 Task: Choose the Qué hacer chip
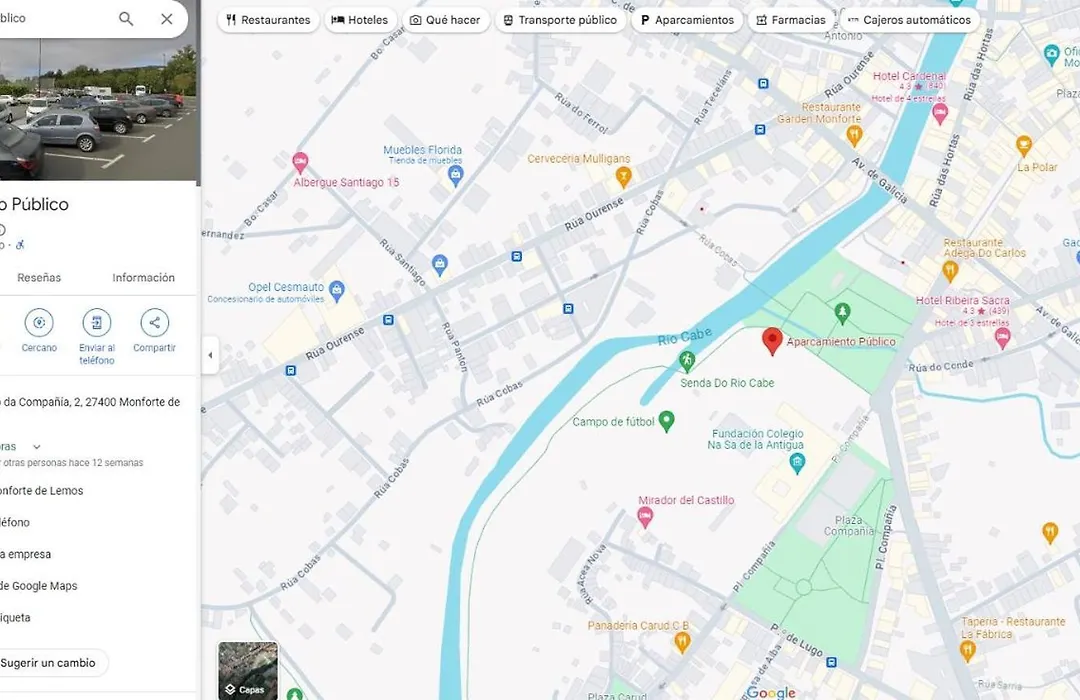(445, 20)
